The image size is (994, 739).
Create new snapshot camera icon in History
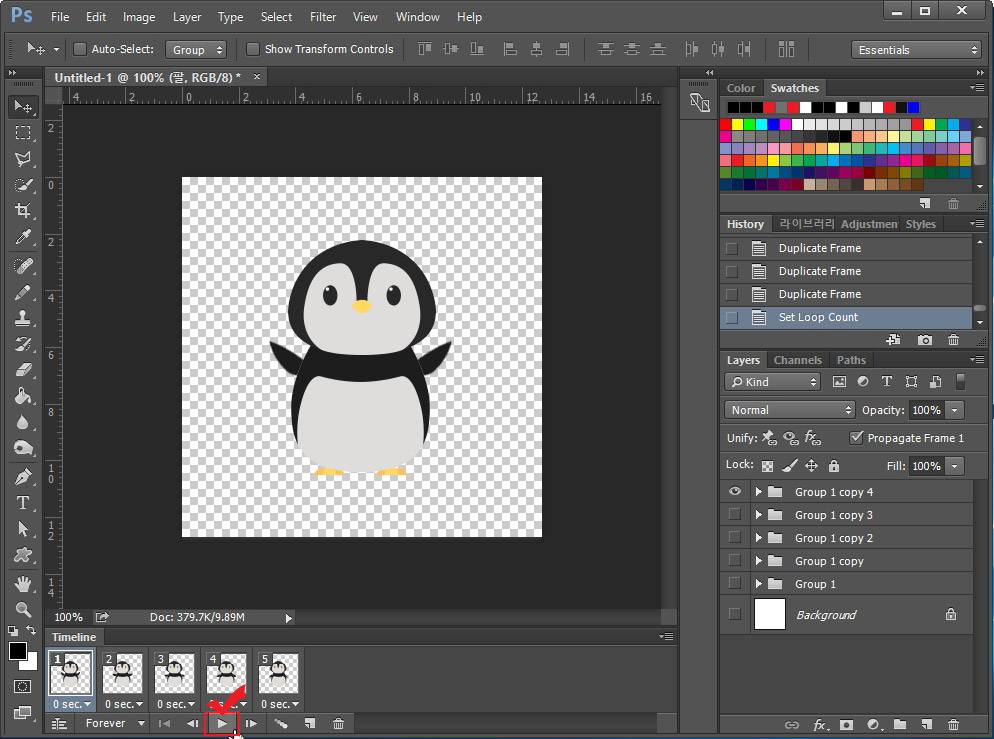click(925, 340)
